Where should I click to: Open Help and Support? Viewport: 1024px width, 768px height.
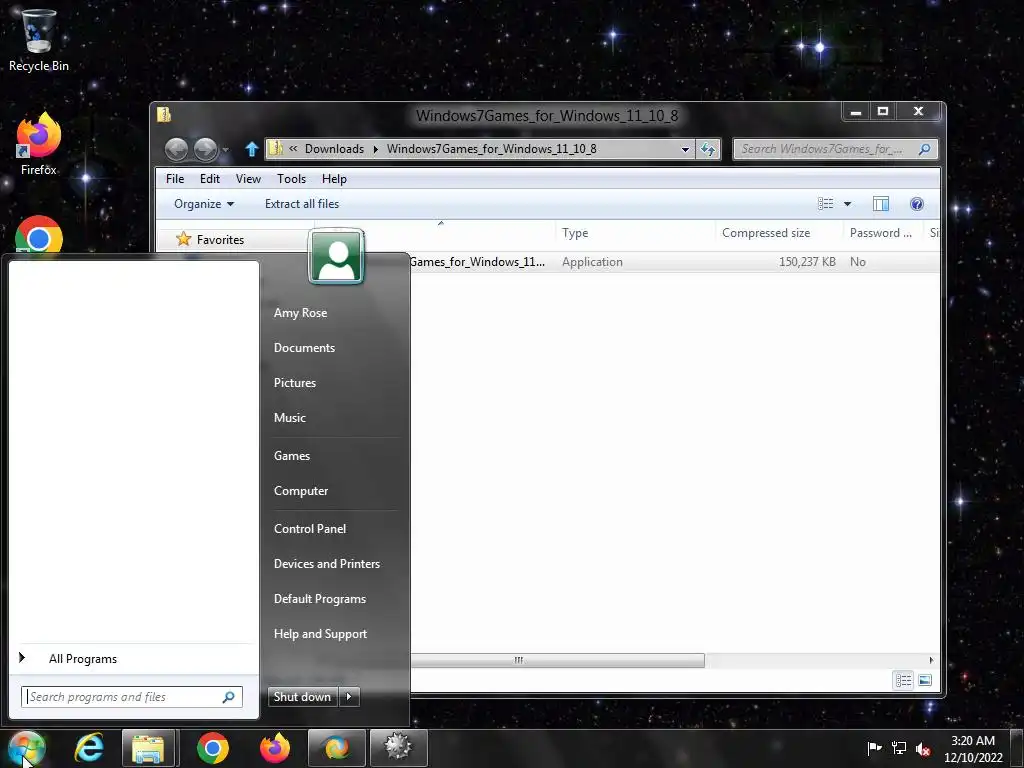(x=321, y=634)
